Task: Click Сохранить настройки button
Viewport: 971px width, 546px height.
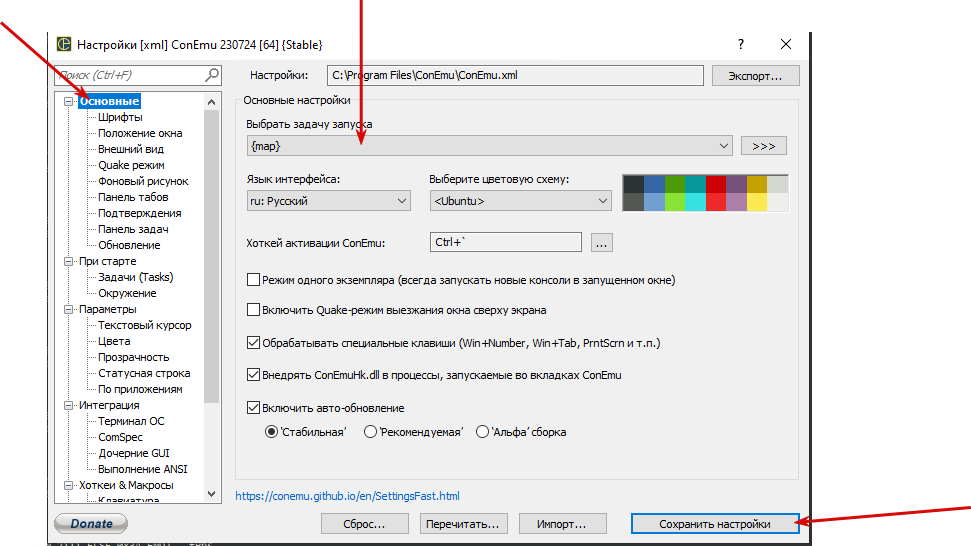Action: click(715, 524)
